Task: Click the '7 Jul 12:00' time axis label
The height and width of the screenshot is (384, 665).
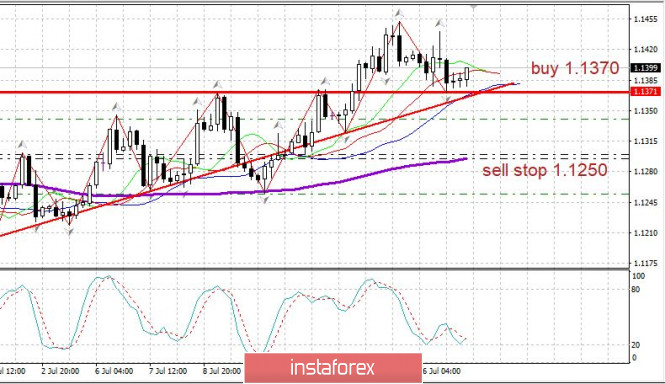Action: tap(168, 371)
